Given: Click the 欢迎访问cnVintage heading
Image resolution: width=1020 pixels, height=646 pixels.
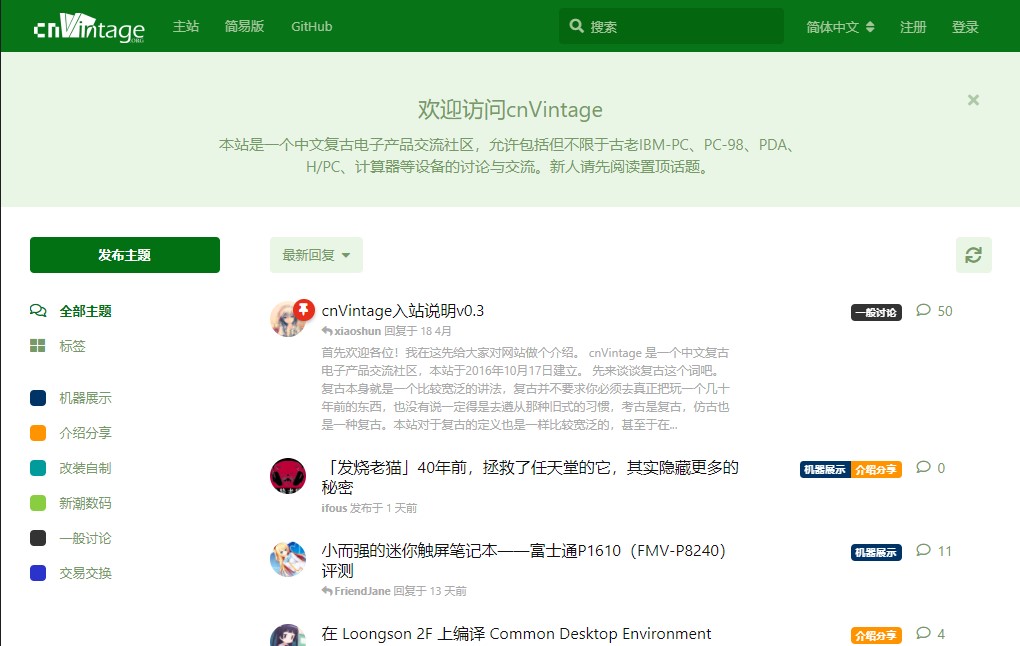Looking at the screenshot, I should tap(510, 109).
